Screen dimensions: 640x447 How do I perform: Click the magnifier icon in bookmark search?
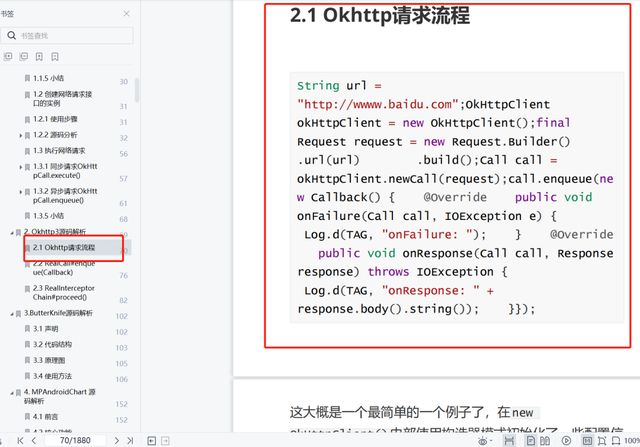tap(11, 36)
